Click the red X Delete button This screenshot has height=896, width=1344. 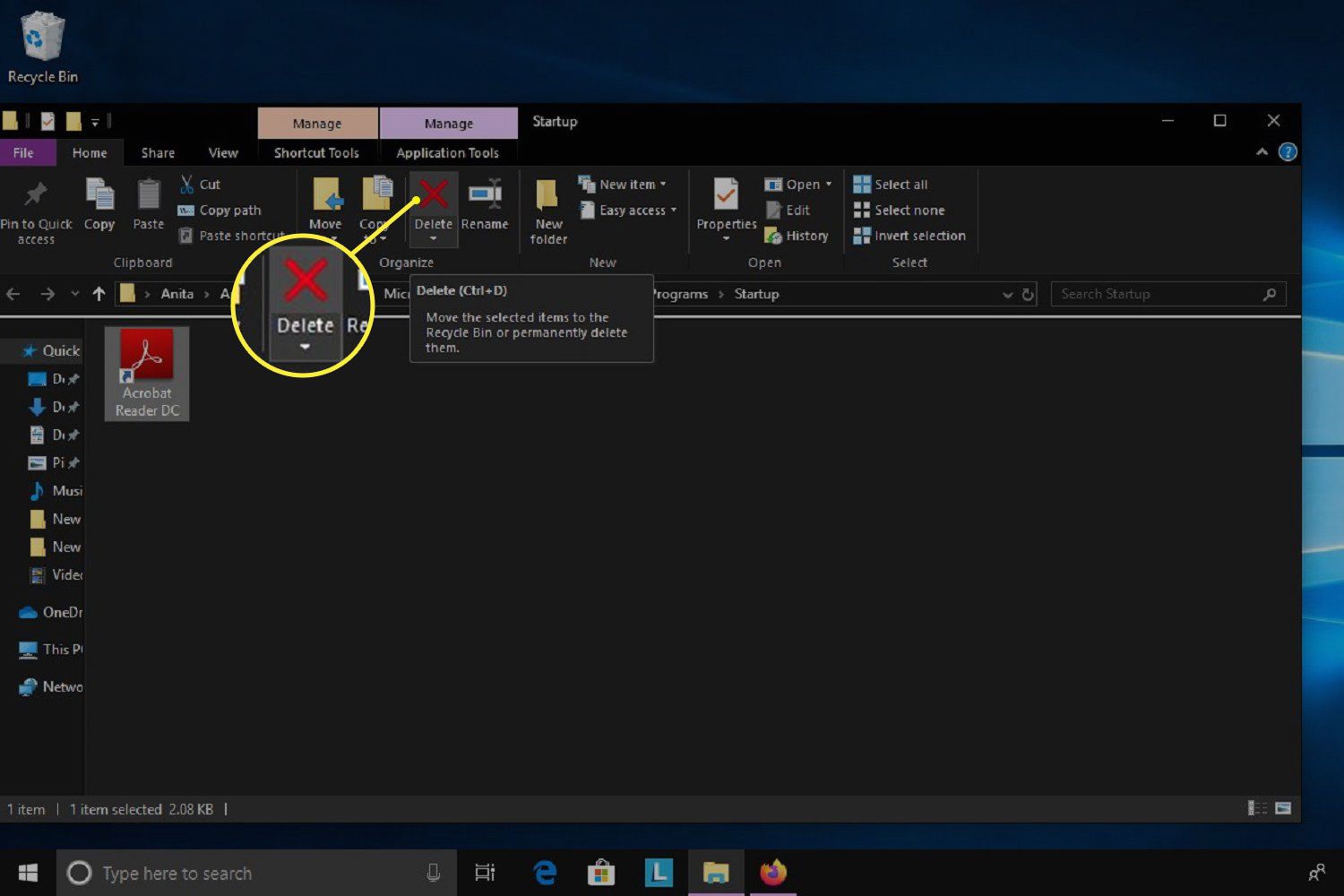tap(434, 208)
